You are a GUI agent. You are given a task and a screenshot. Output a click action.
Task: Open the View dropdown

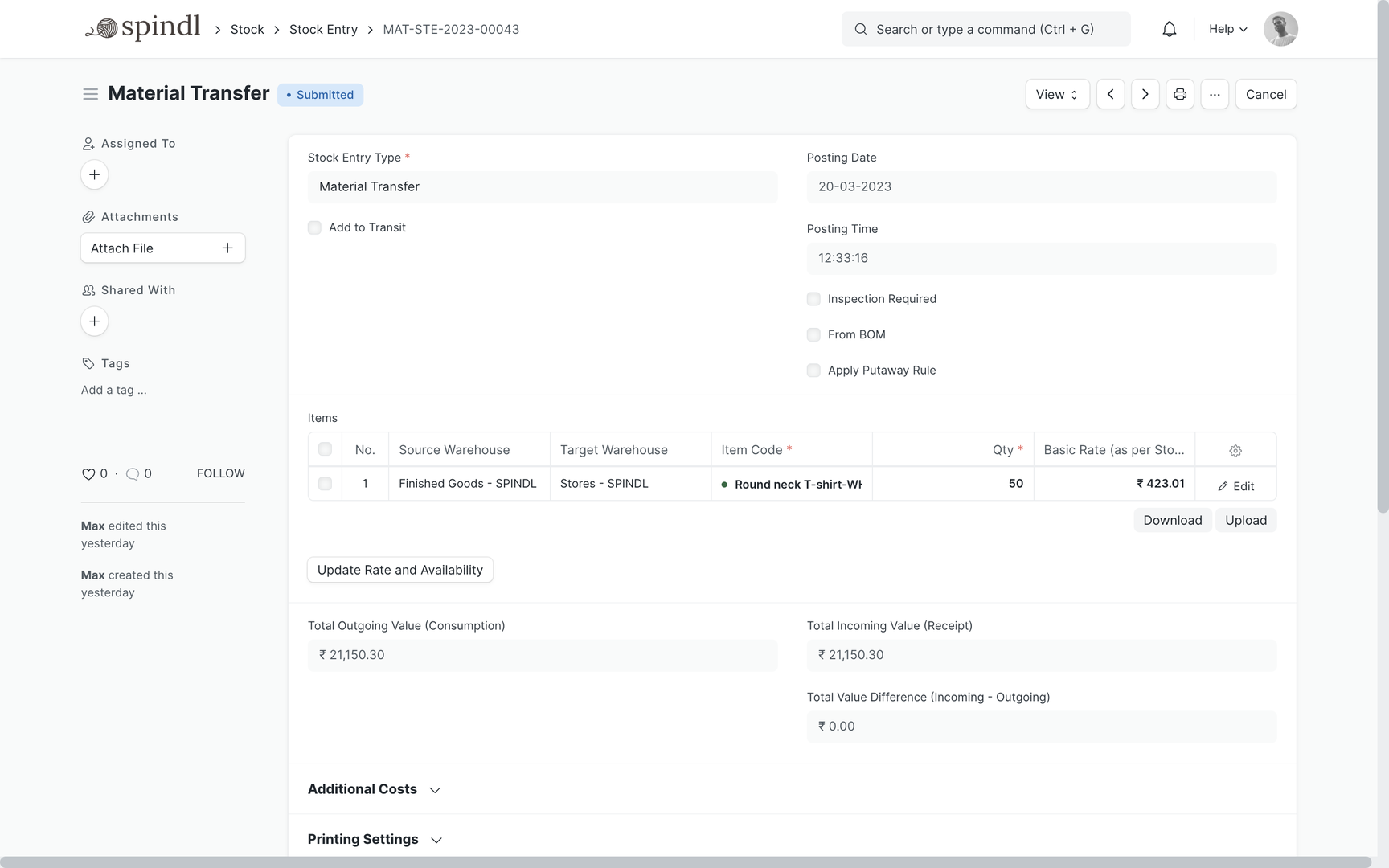[1056, 94]
